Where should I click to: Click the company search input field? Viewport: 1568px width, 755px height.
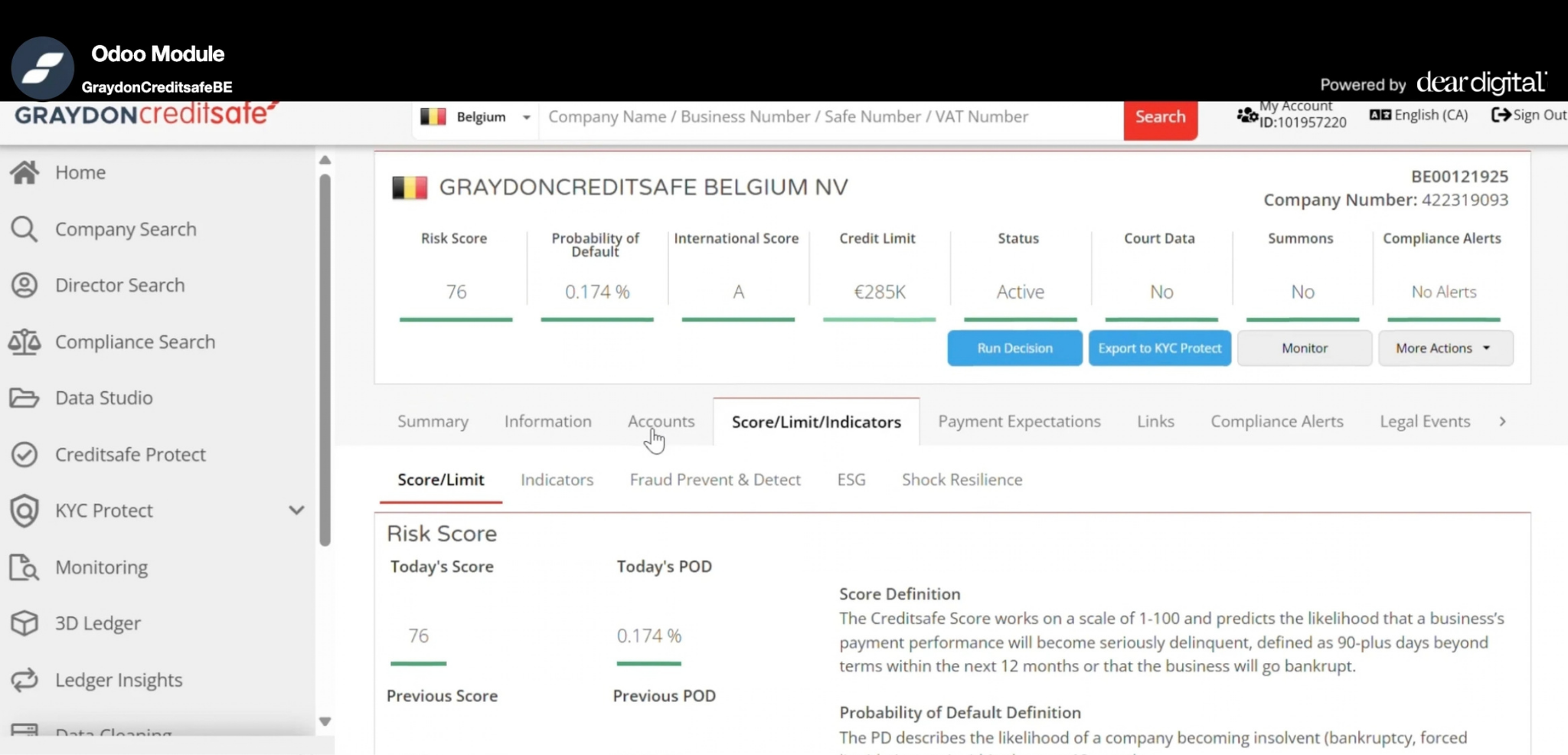(x=831, y=117)
